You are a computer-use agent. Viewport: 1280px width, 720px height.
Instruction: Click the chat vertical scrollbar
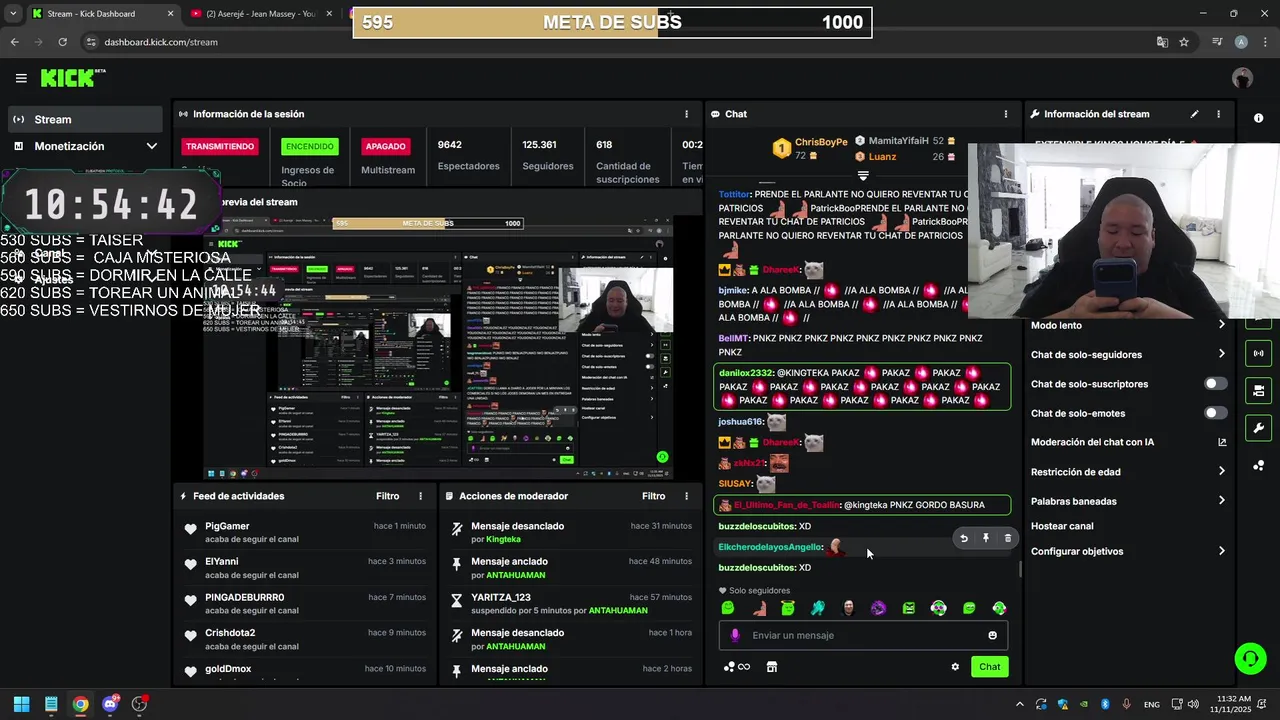[1020, 569]
